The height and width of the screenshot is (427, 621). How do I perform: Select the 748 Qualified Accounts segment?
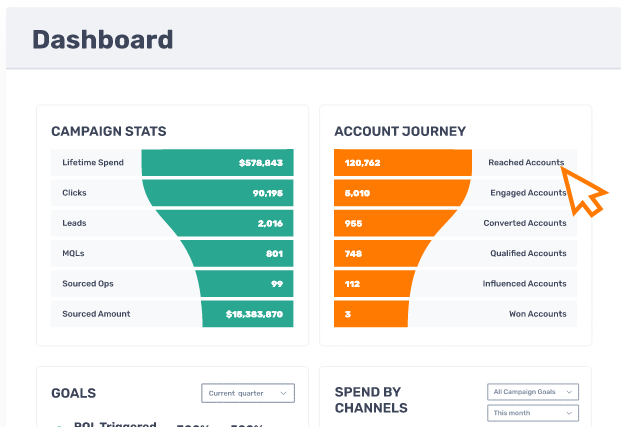coord(383,253)
